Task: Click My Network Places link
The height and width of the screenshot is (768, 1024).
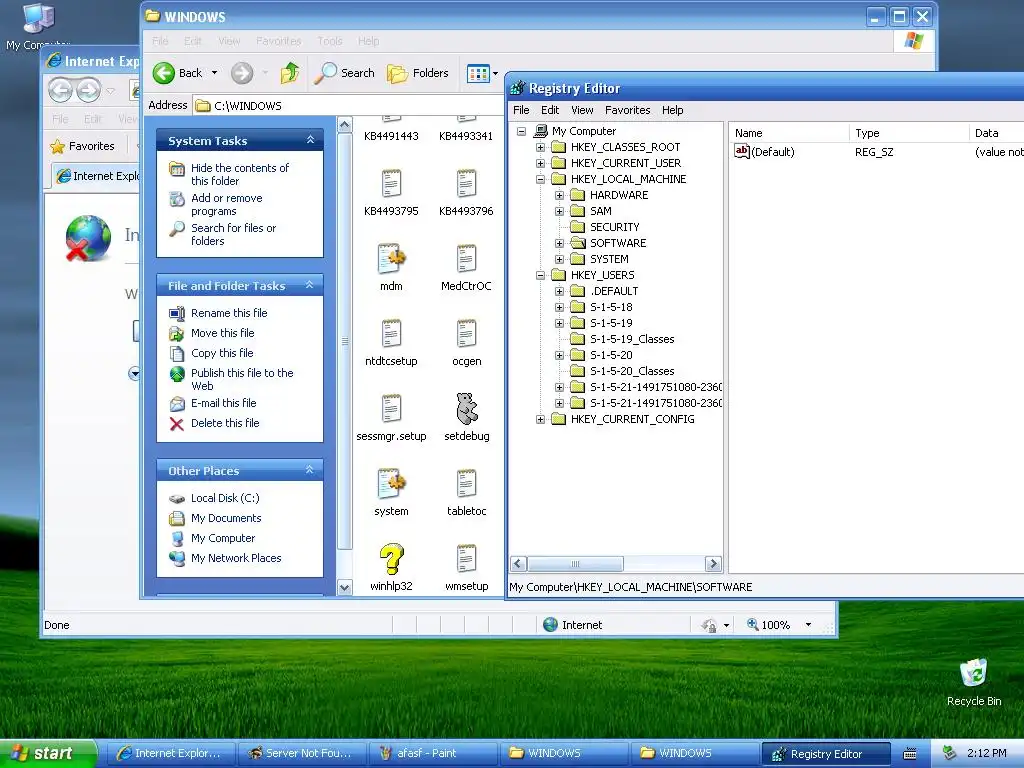Action: coord(236,558)
